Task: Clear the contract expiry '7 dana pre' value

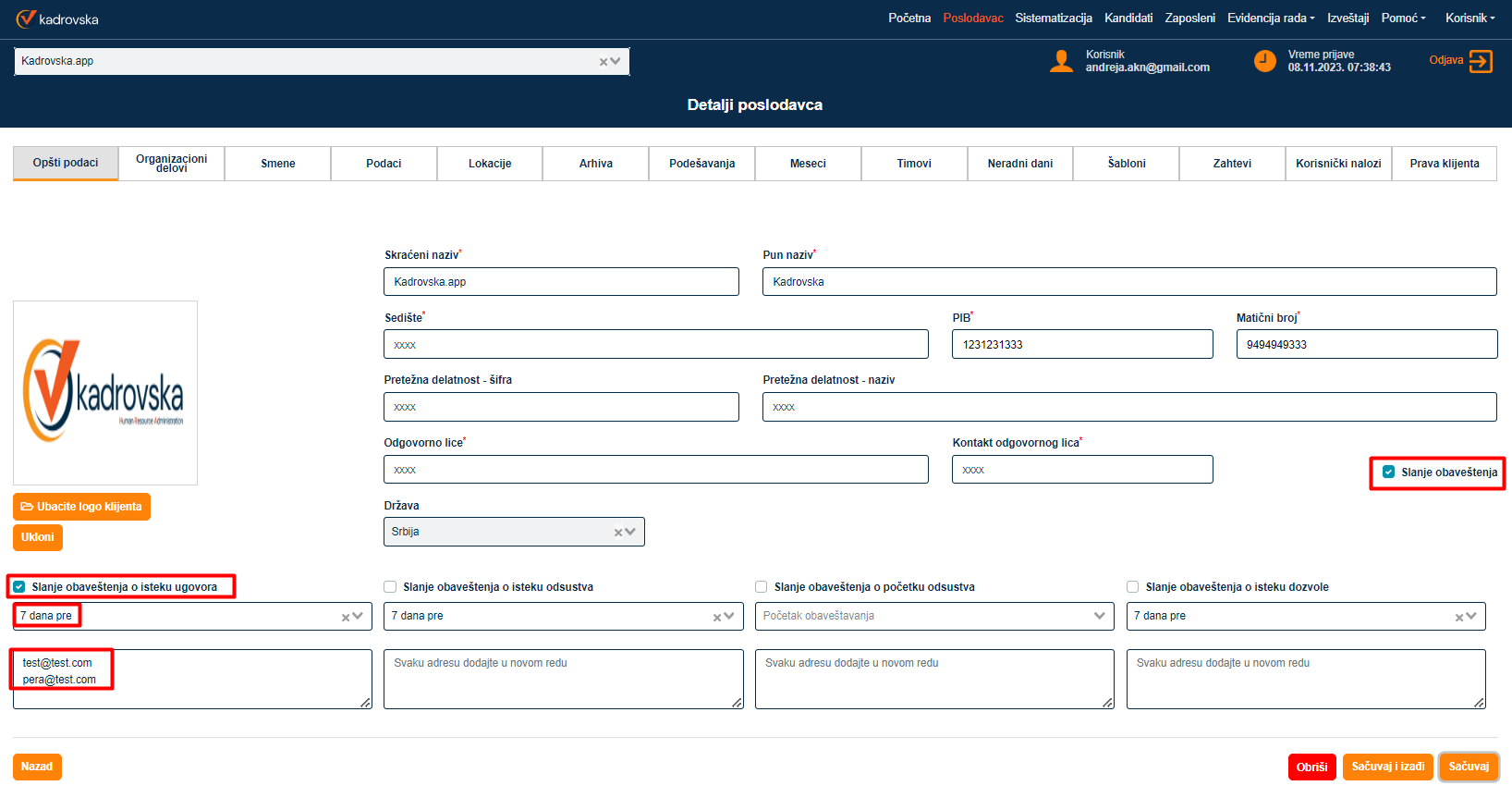Action: tap(346, 618)
